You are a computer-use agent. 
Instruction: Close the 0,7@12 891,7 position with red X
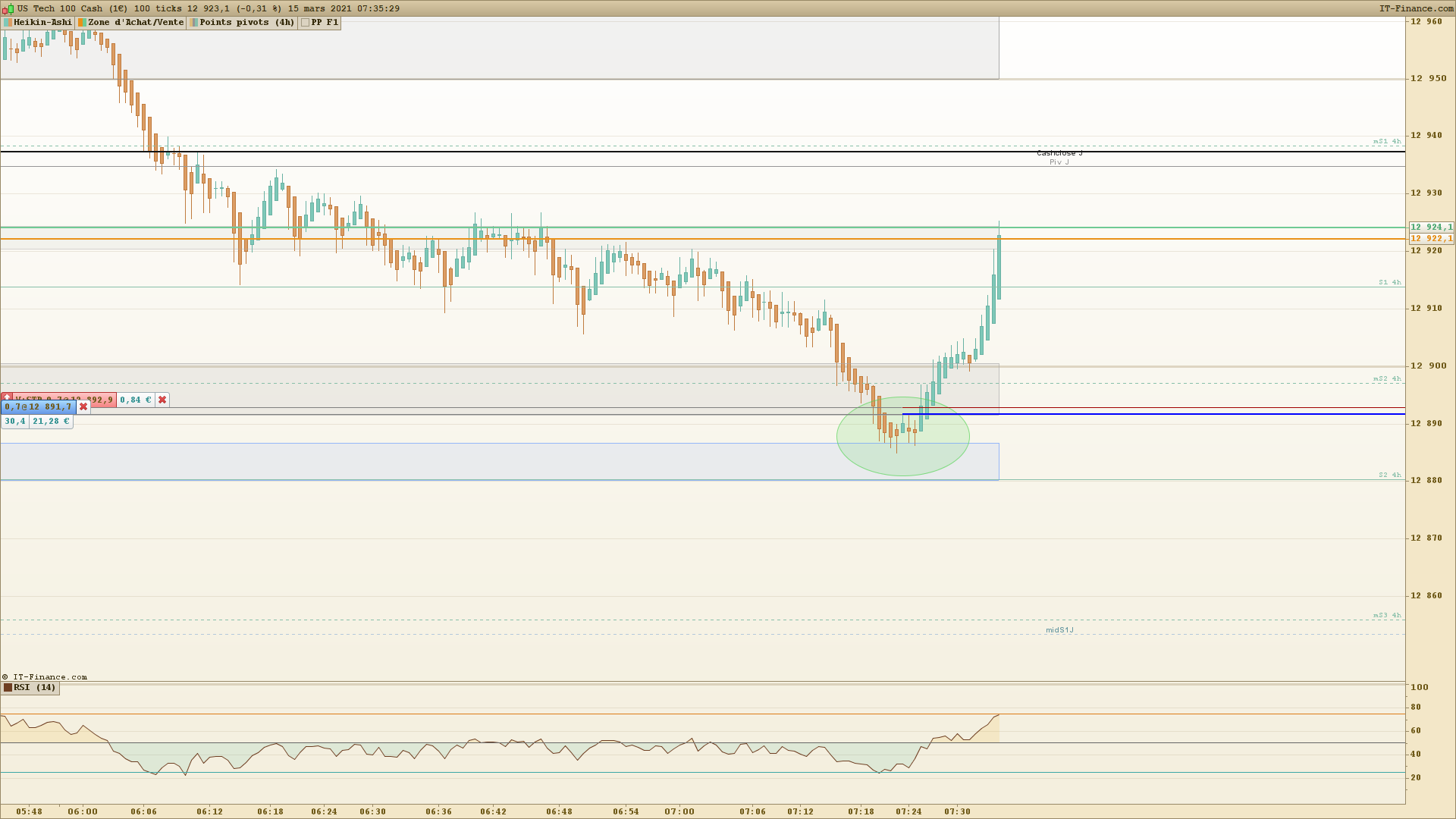pos(83,407)
